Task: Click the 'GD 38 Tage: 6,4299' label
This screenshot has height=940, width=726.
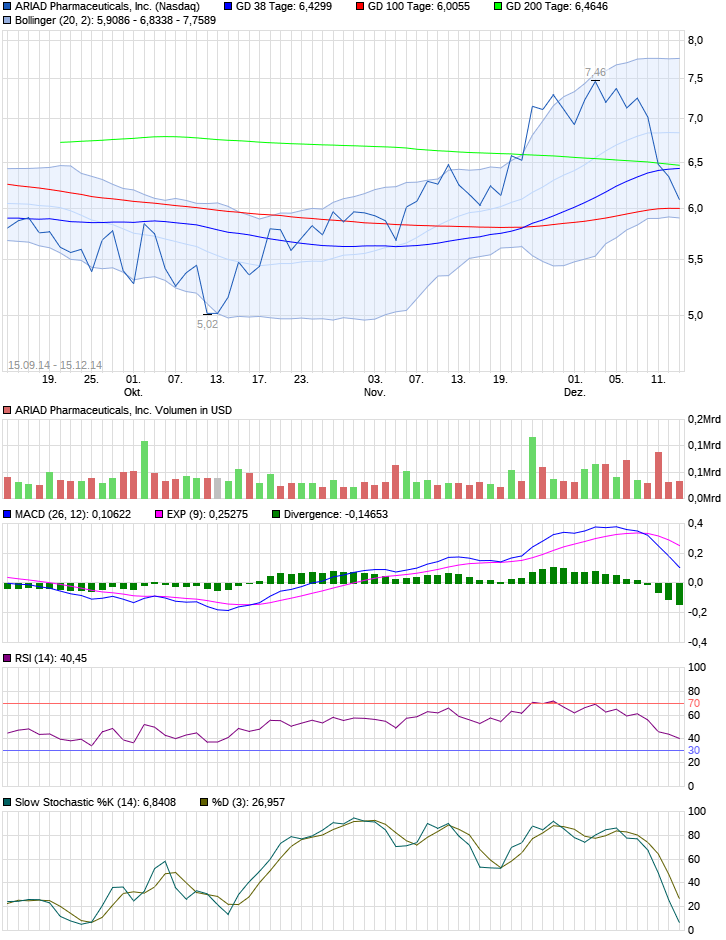Action: tap(284, 7)
